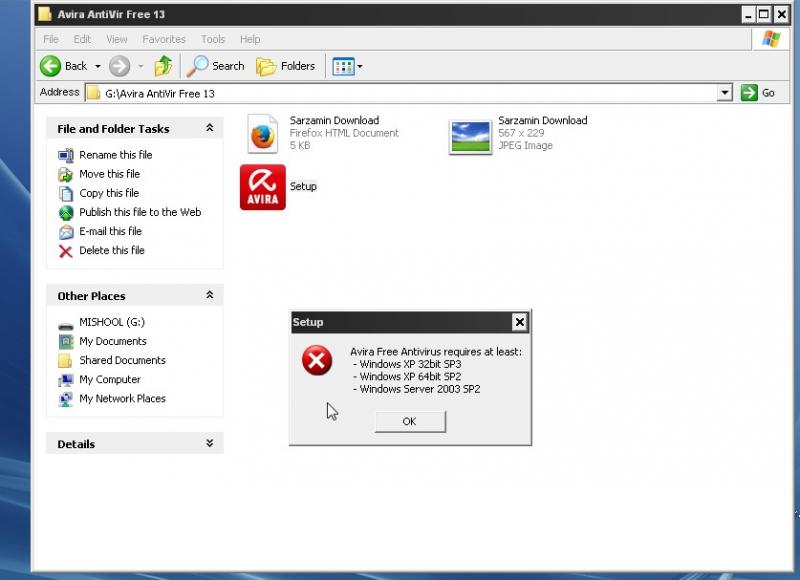The width and height of the screenshot is (800, 580).
Task: Open the Forward history dropdown arrow
Action: [x=141, y=66]
